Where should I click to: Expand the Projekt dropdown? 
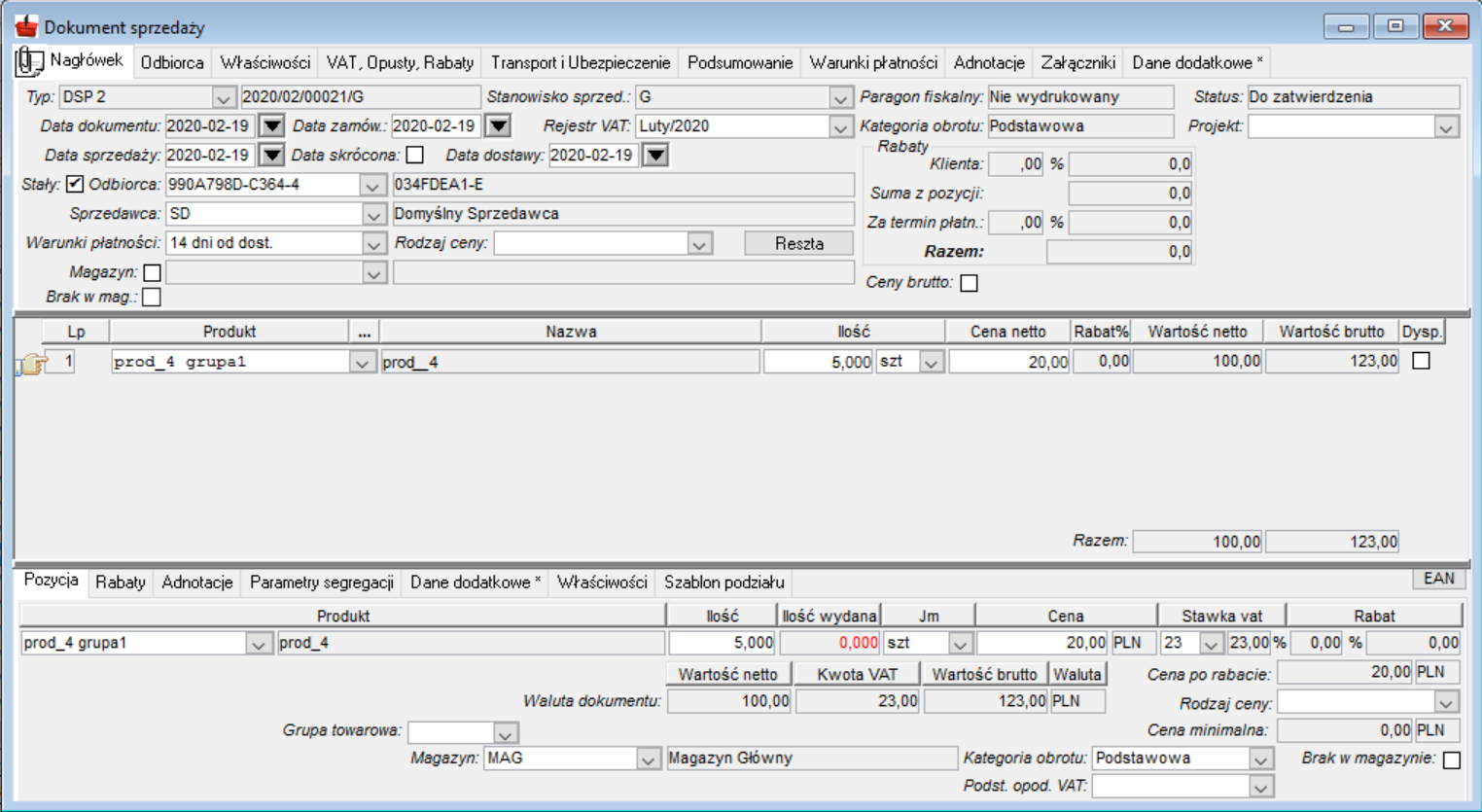[x=1447, y=126]
